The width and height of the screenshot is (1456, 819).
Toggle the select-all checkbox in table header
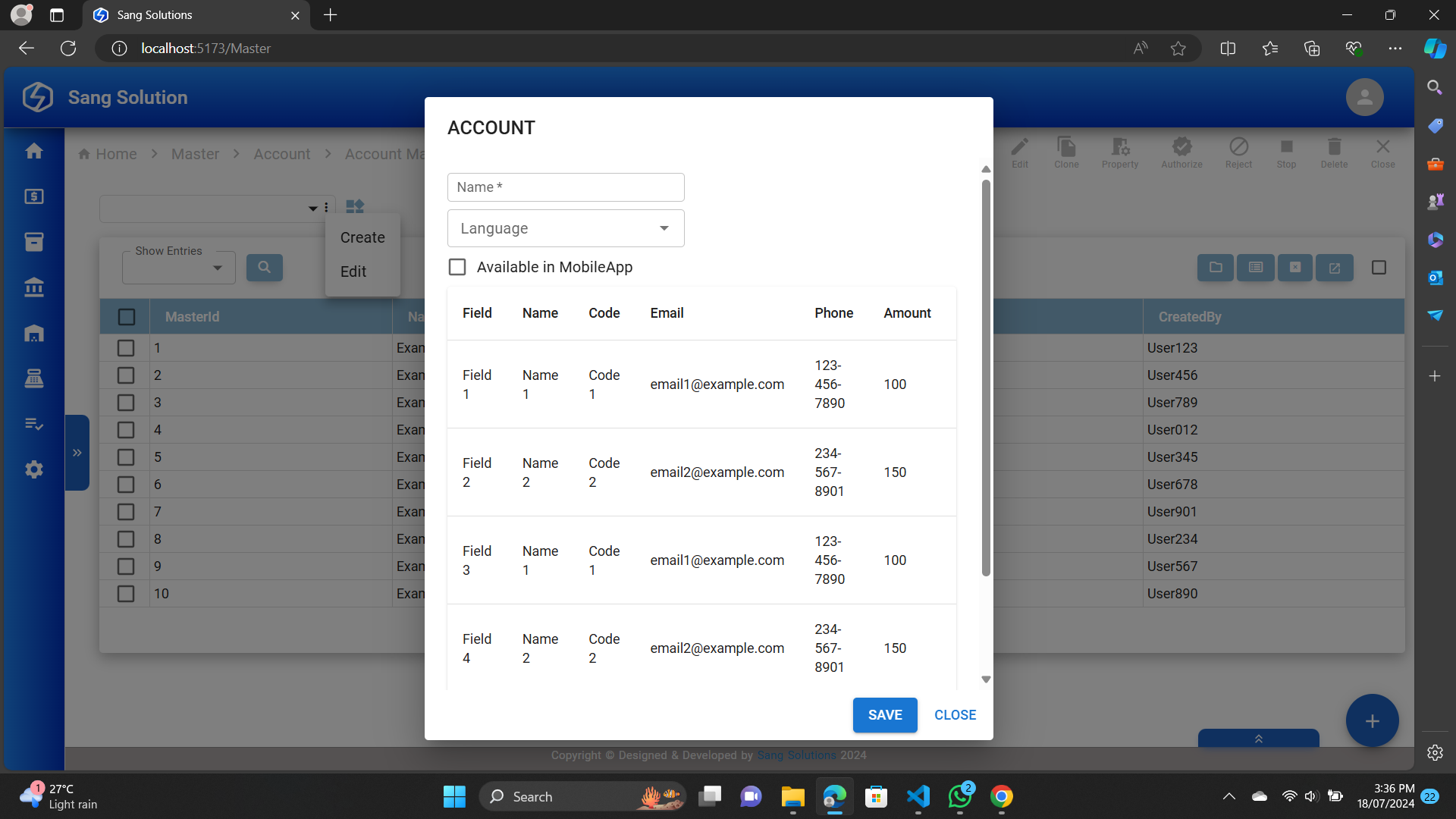tap(127, 317)
